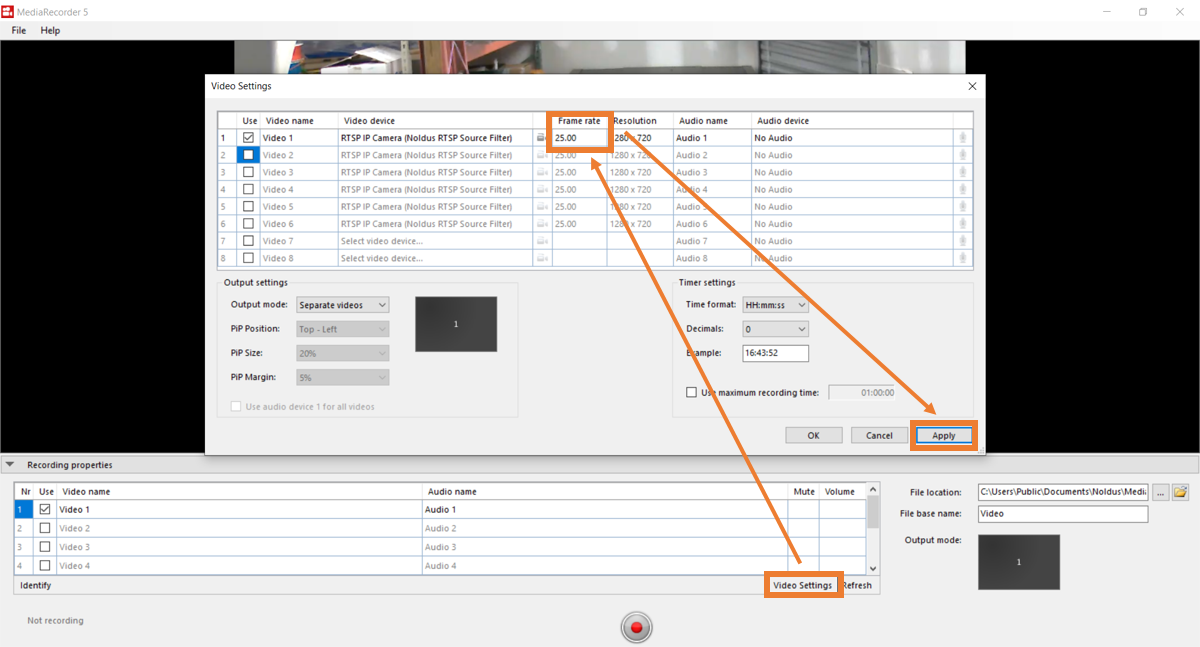The height and width of the screenshot is (647, 1200).
Task: Check Use for Video 2 in Video Settings
Action: (248, 155)
